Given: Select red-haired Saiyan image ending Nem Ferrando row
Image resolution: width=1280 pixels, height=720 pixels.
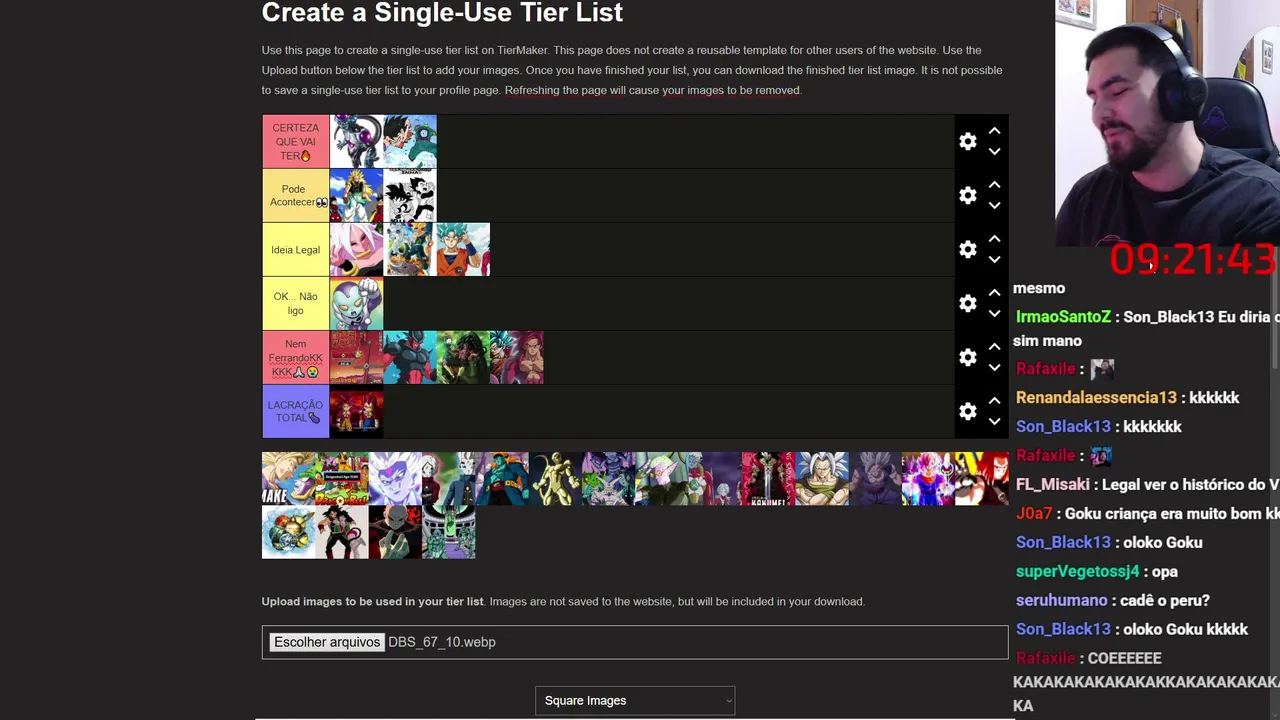Looking at the screenshot, I should (517, 358).
